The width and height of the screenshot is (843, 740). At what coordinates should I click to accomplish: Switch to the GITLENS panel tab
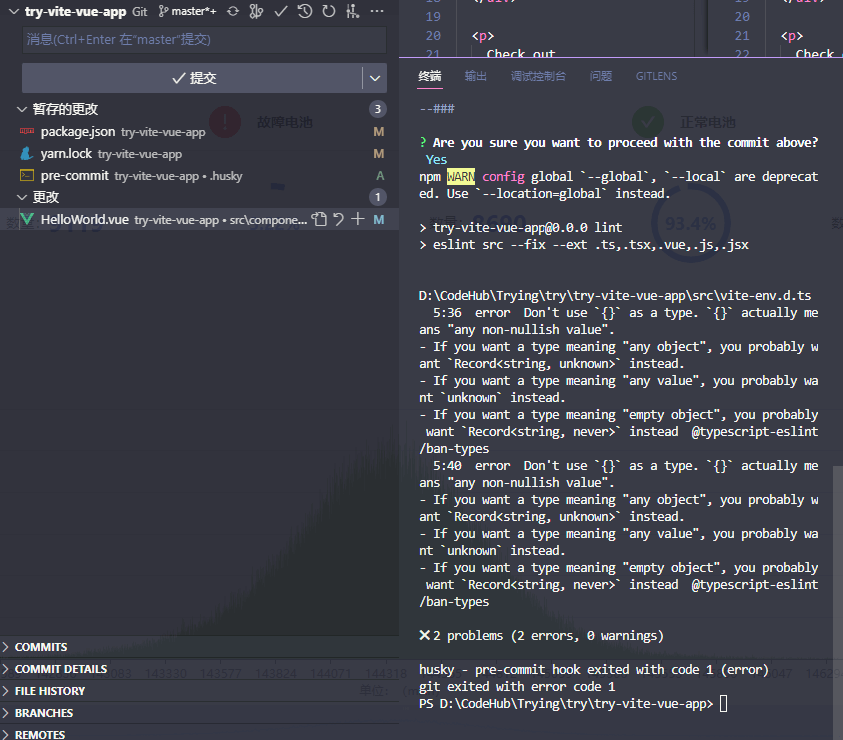pyautogui.click(x=656, y=76)
